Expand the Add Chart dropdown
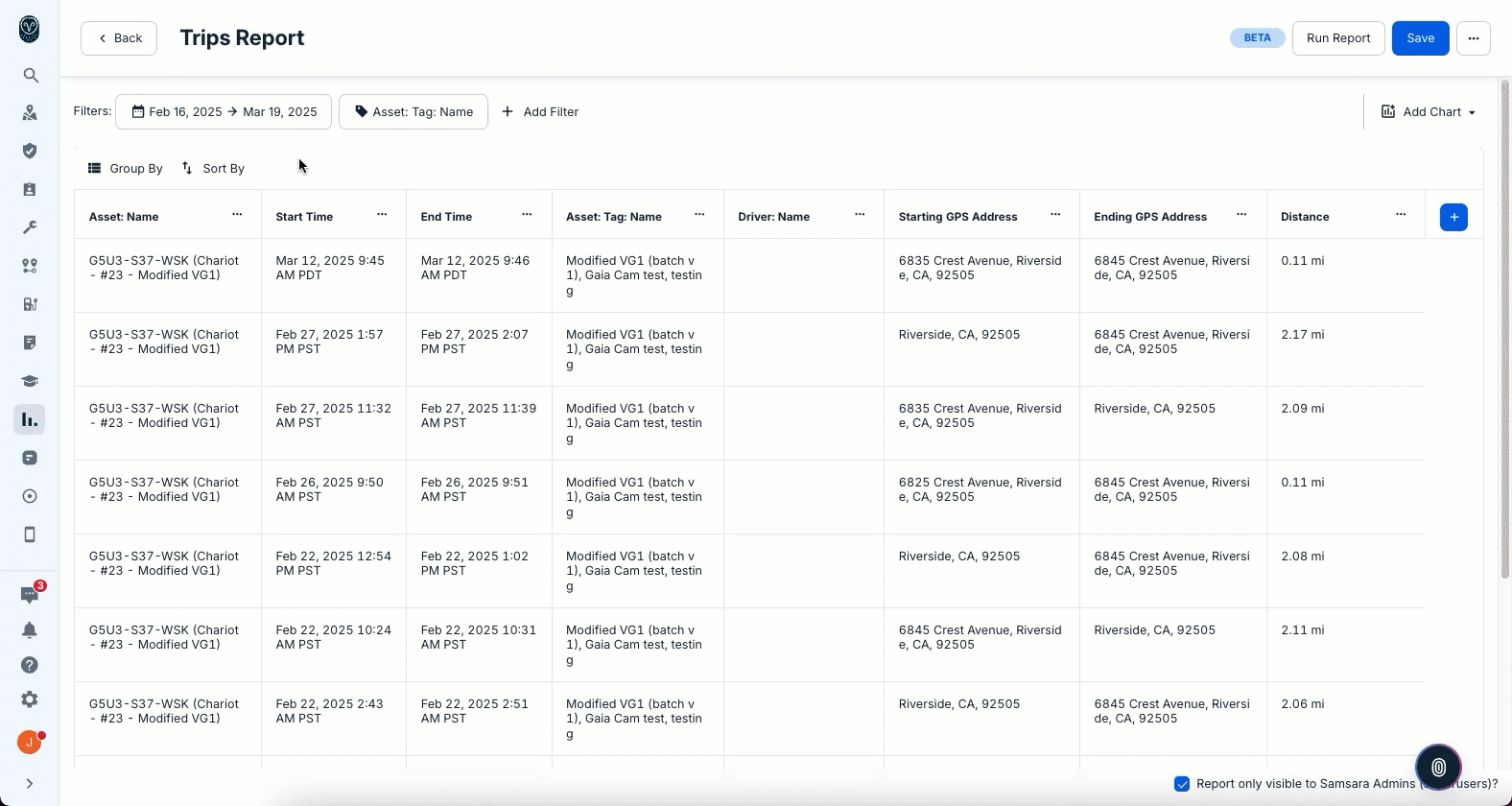This screenshot has width=1512, height=806. [1428, 112]
